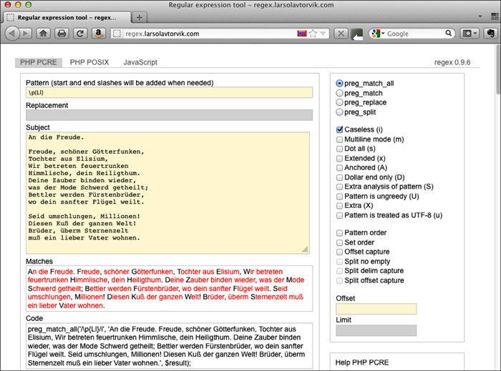Open the search engine selector dropdown
Image resolution: width=501 pixels, height=371 pixels.
pyautogui.click(x=378, y=34)
